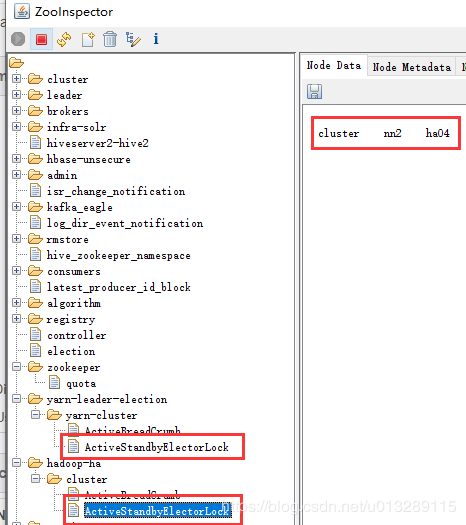The height and width of the screenshot is (525, 466).
Task: Click the algorithm folder icon
Action: [35, 303]
